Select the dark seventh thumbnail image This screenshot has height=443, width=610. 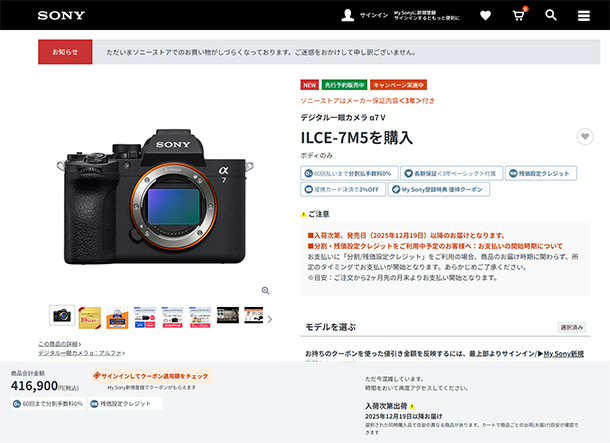point(228,315)
